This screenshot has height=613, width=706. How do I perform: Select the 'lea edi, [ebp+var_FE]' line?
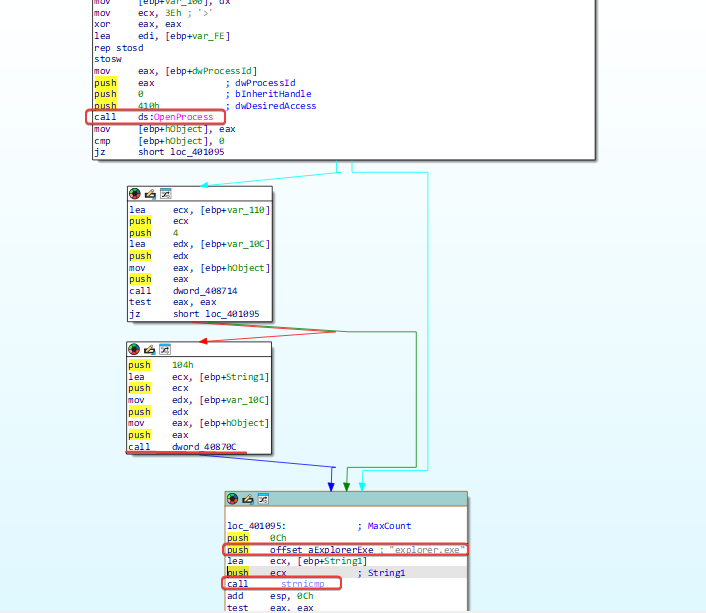coord(162,36)
